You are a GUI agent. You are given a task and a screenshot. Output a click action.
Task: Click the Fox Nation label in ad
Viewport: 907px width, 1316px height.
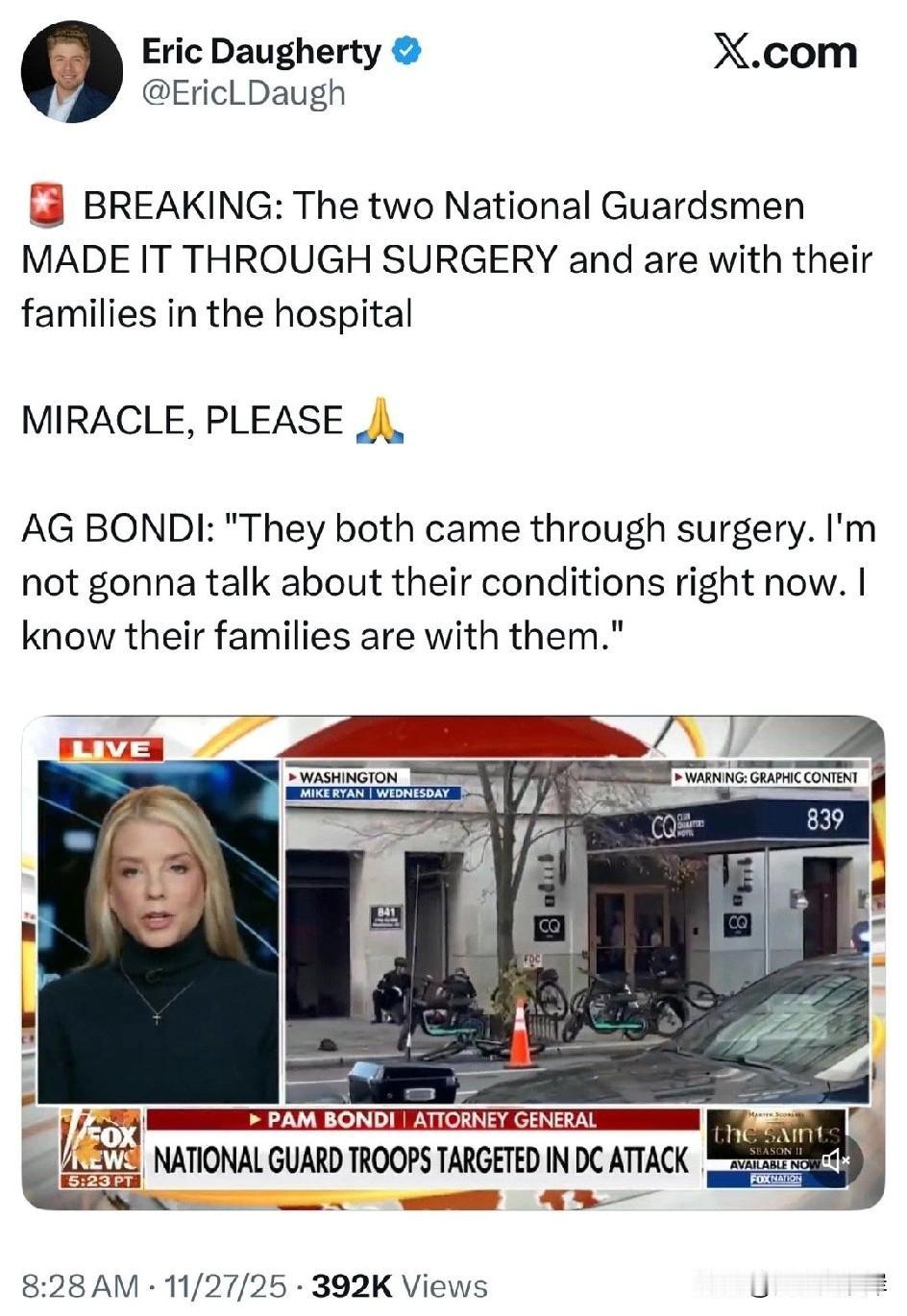(x=775, y=1178)
